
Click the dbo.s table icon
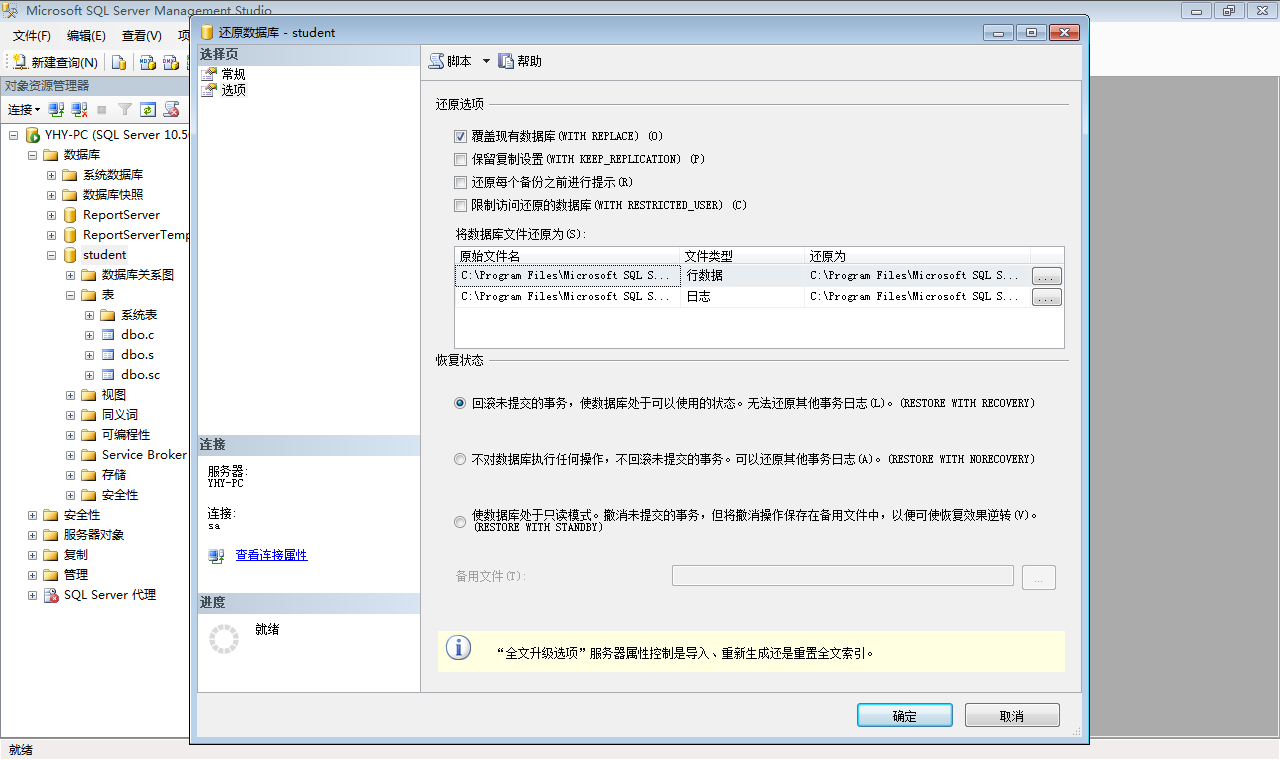(108, 355)
